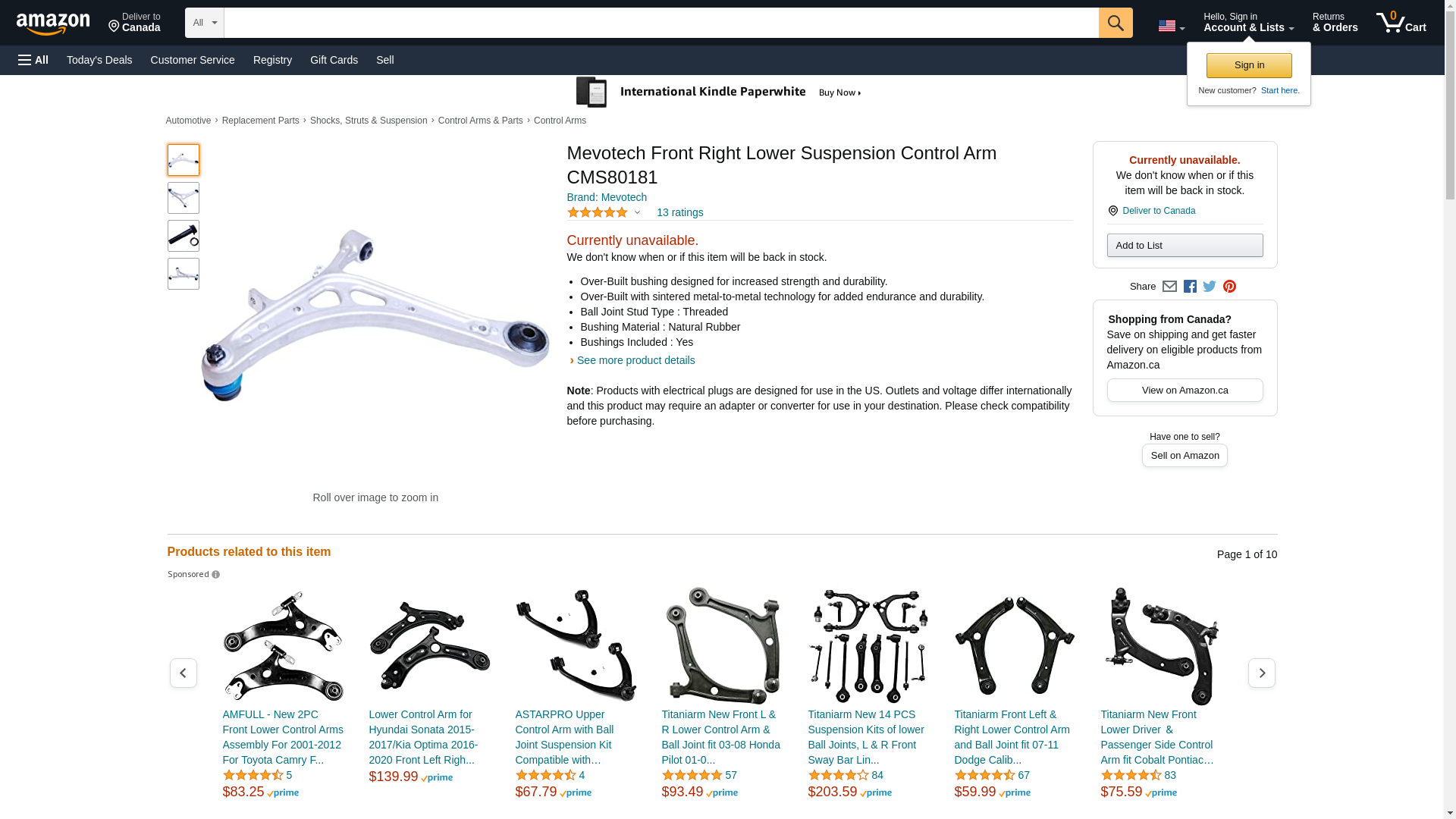Share product on Twitter icon
The width and height of the screenshot is (1456, 819).
coord(1210,287)
